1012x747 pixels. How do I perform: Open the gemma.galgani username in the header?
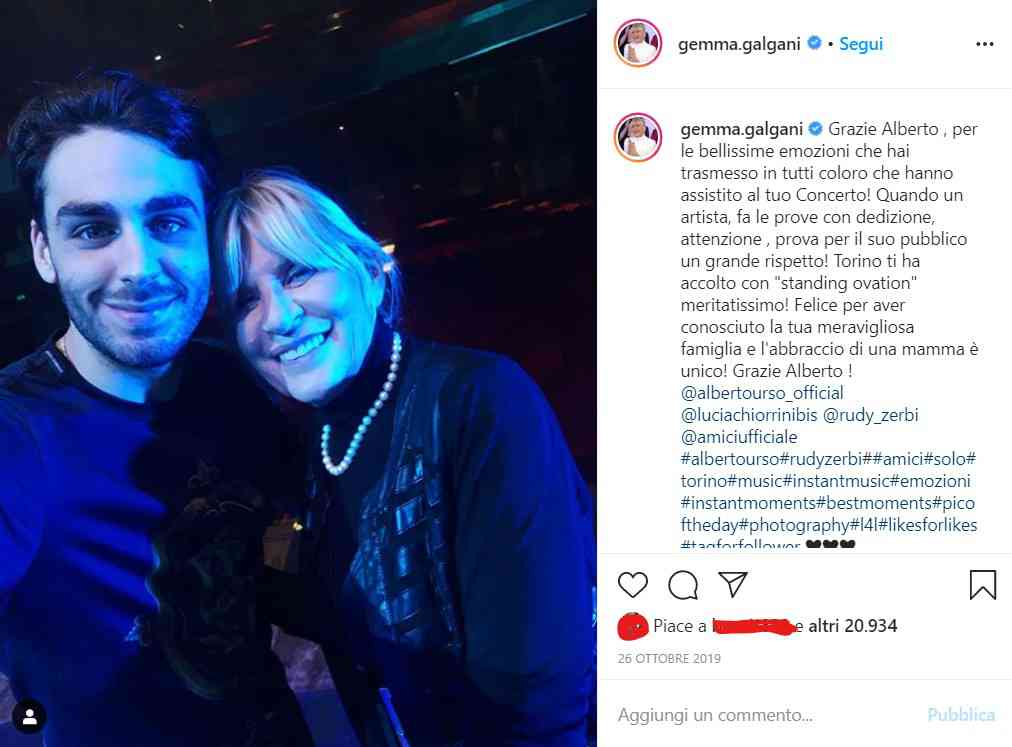coord(739,44)
